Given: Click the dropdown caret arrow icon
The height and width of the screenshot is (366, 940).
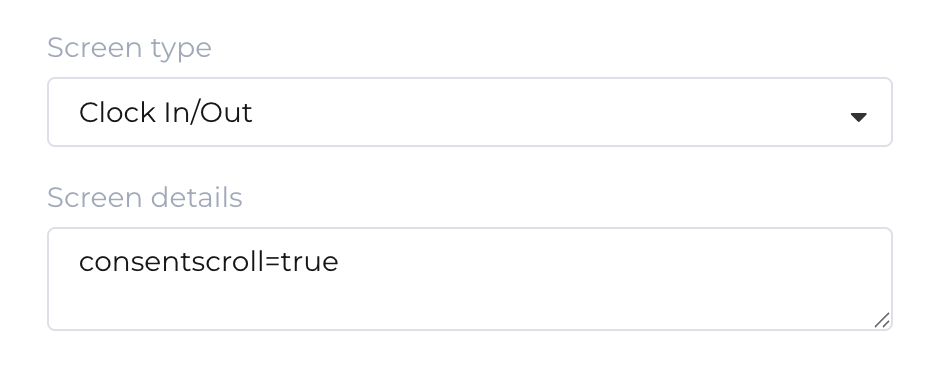Looking at the screenshot, I should [858, 117].
